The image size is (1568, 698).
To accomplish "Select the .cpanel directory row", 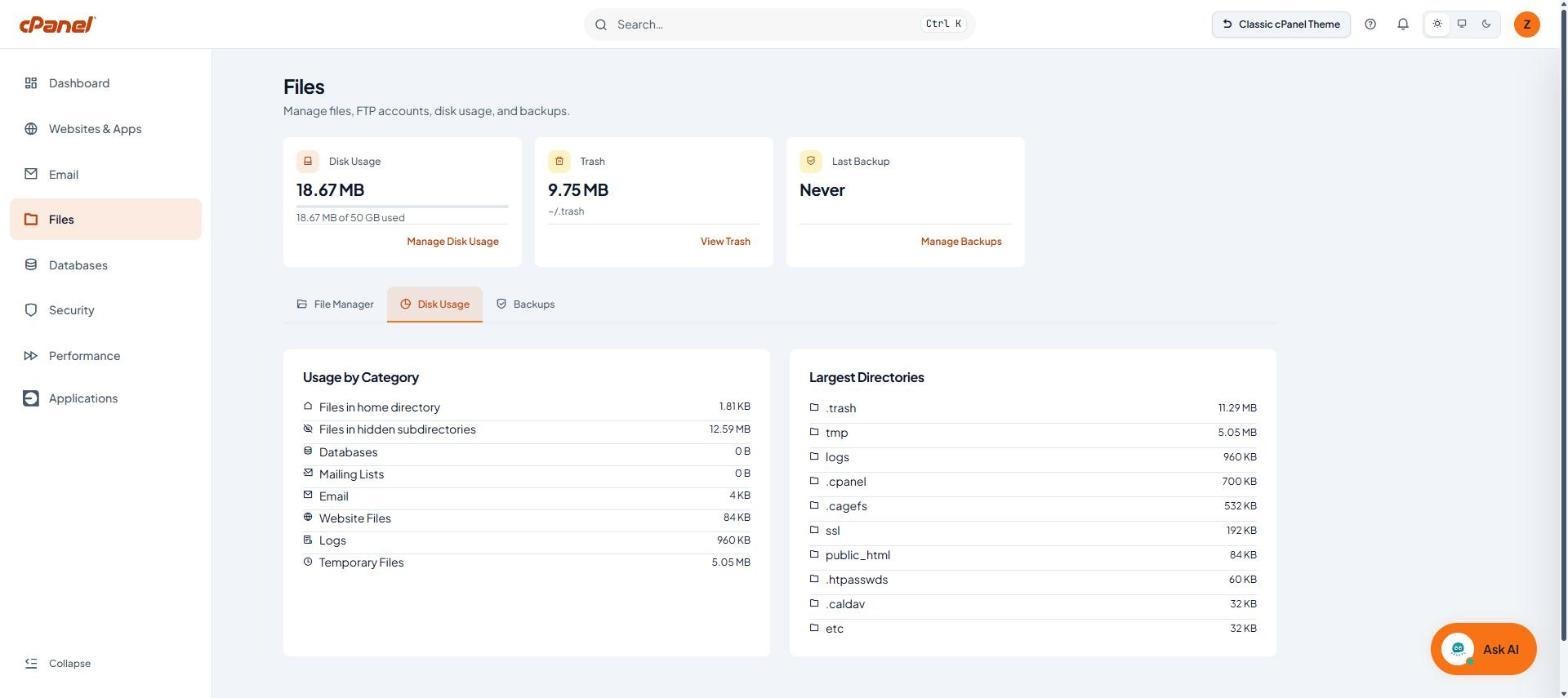I will coord(1033,481).
